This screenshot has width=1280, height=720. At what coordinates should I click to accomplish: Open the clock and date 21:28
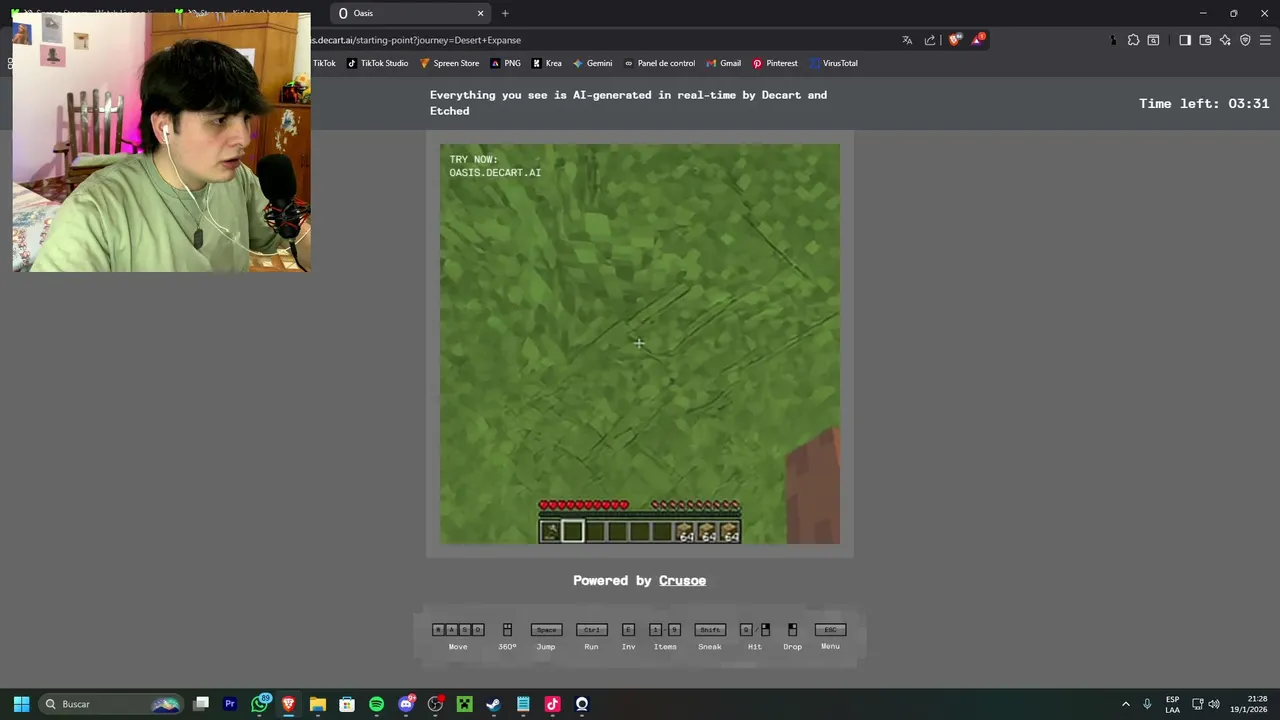pyautogui.click(x=1249, y=704)
